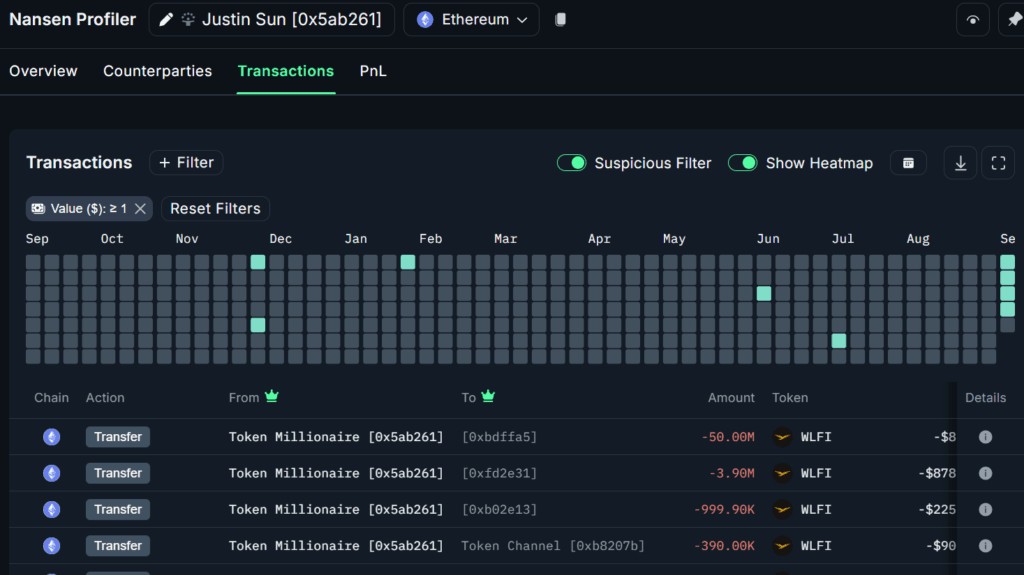Open recipient address [0xfd2e31]
This screenshot has width=1024, height=575.
coord(499,473)
